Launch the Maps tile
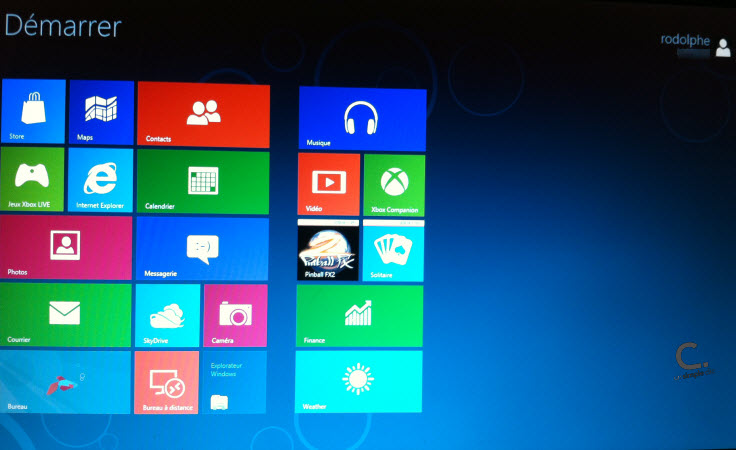The height and width of the screenshot is (450, 736). tap(101, 112)
